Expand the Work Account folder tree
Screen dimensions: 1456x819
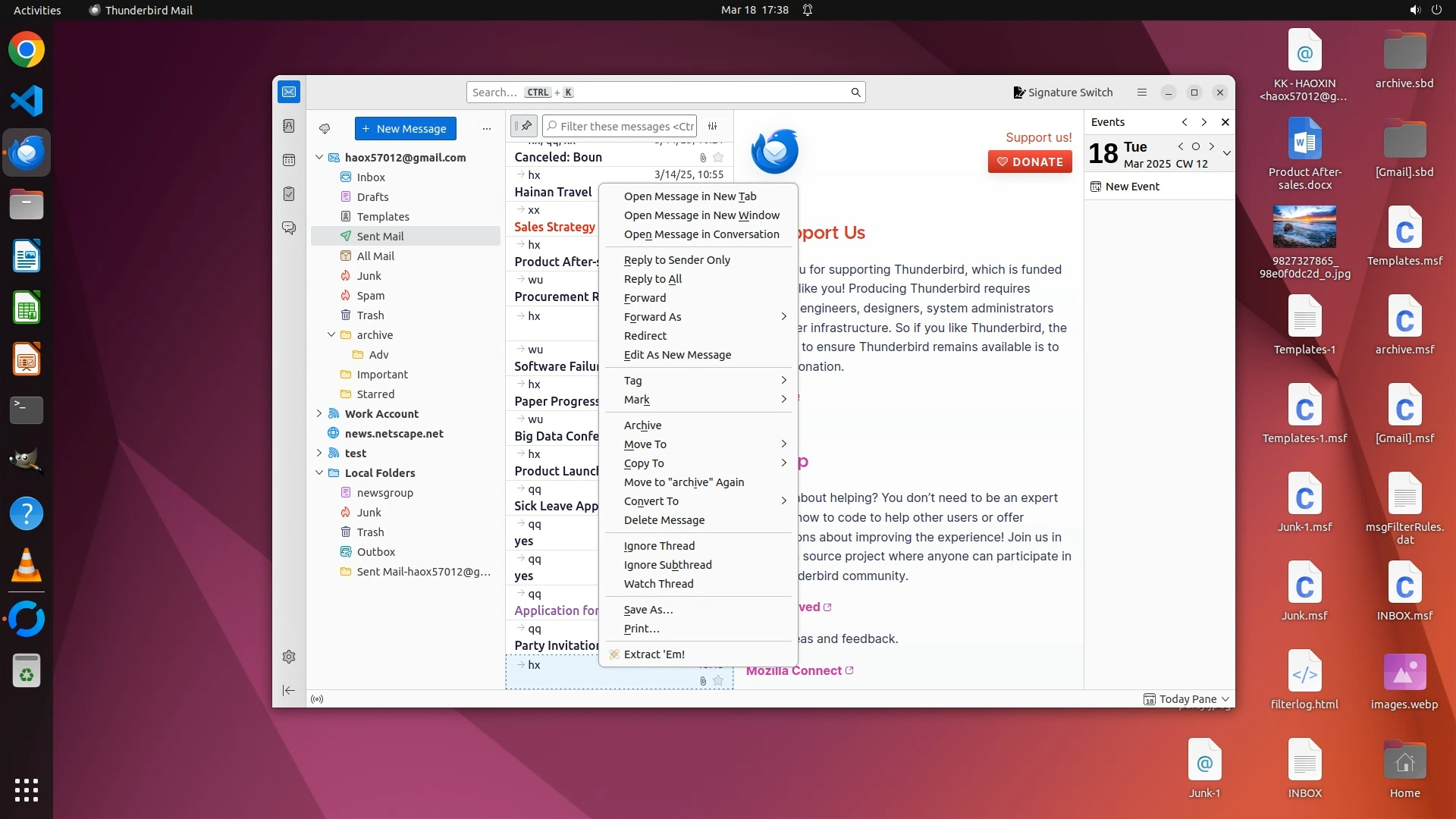point(319,414)
